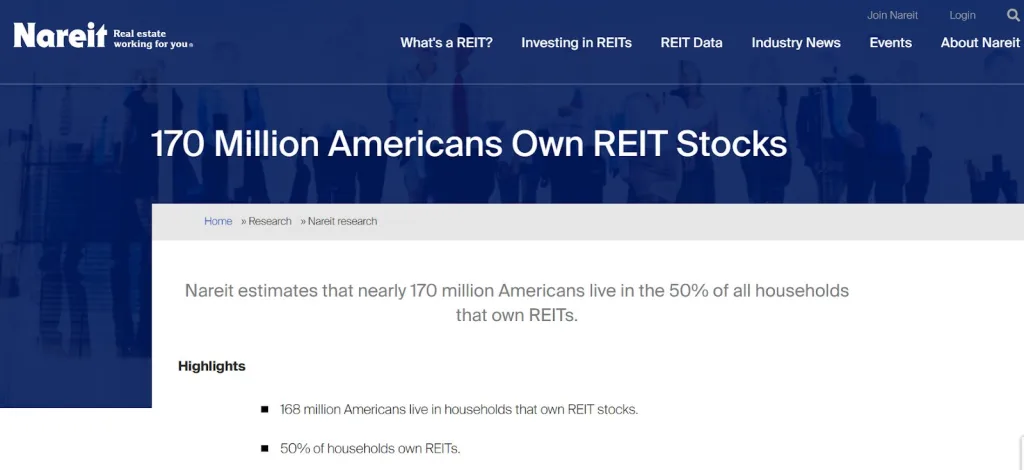Click the Nareit logo
Viewport: 1024px width, 470px height.
click(60, 37)
